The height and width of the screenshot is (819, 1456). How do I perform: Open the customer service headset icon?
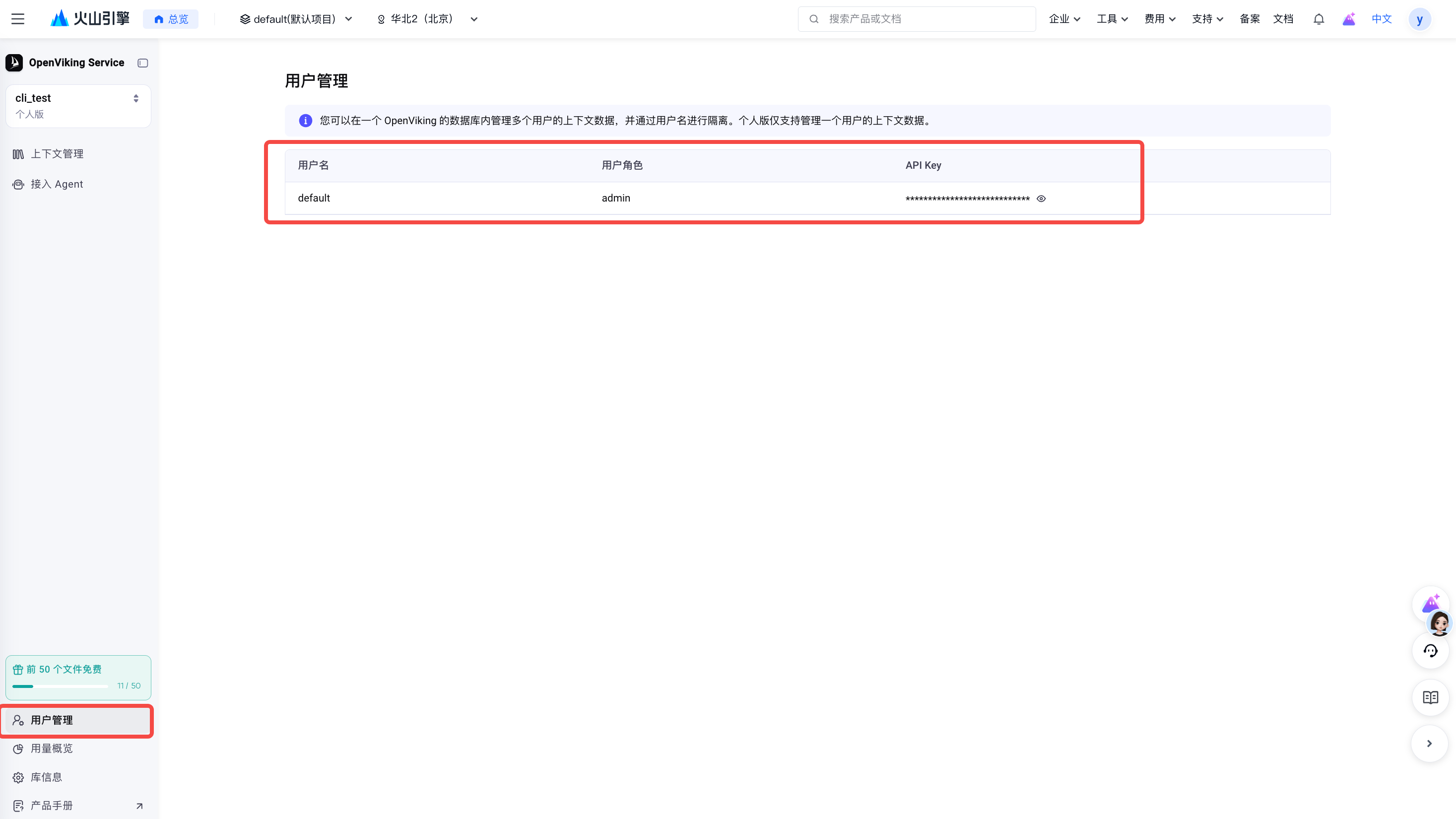pos(1430,651)
